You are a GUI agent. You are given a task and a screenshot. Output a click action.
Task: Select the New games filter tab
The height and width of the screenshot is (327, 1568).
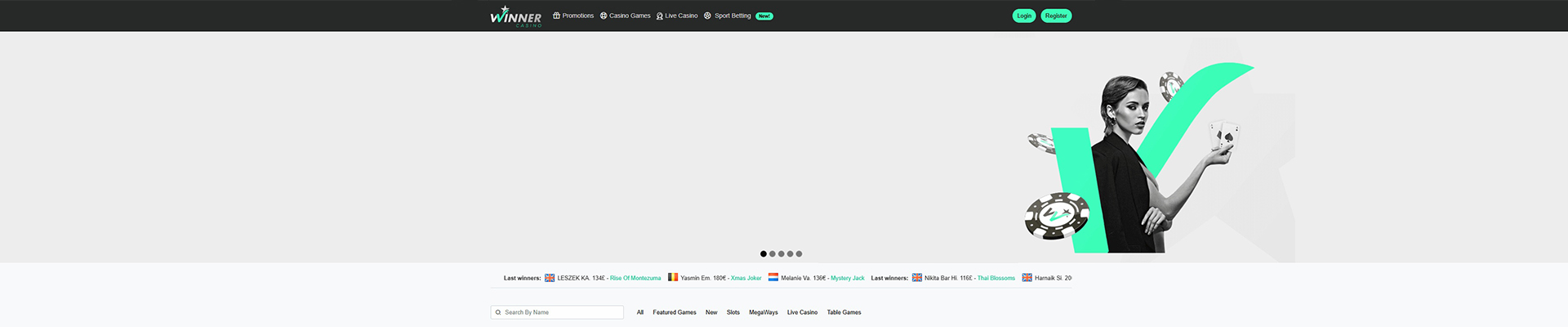coord(711,312)
